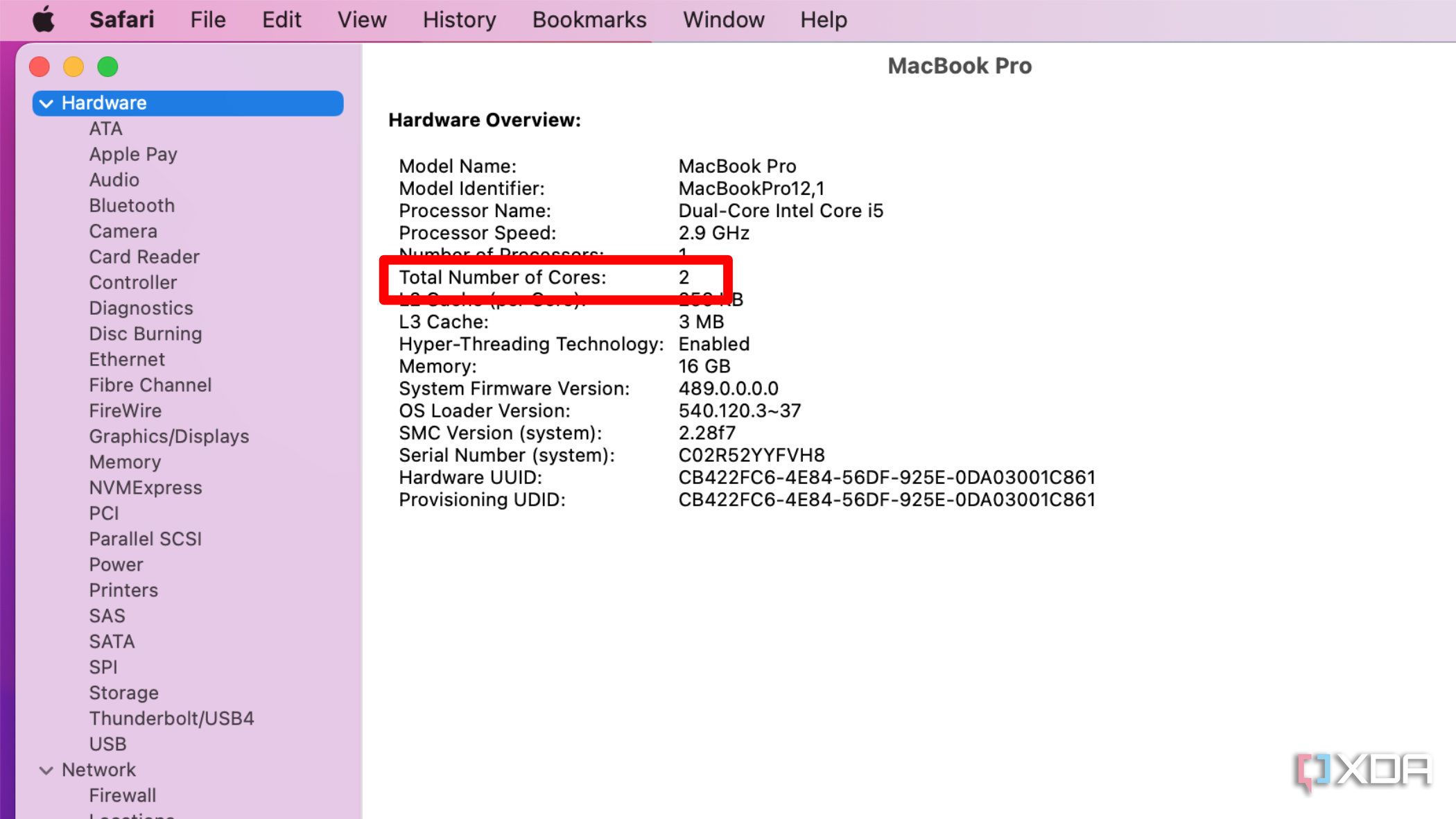Select Power in the sidebar
The image size is (1456, 819).
(116, 565)
